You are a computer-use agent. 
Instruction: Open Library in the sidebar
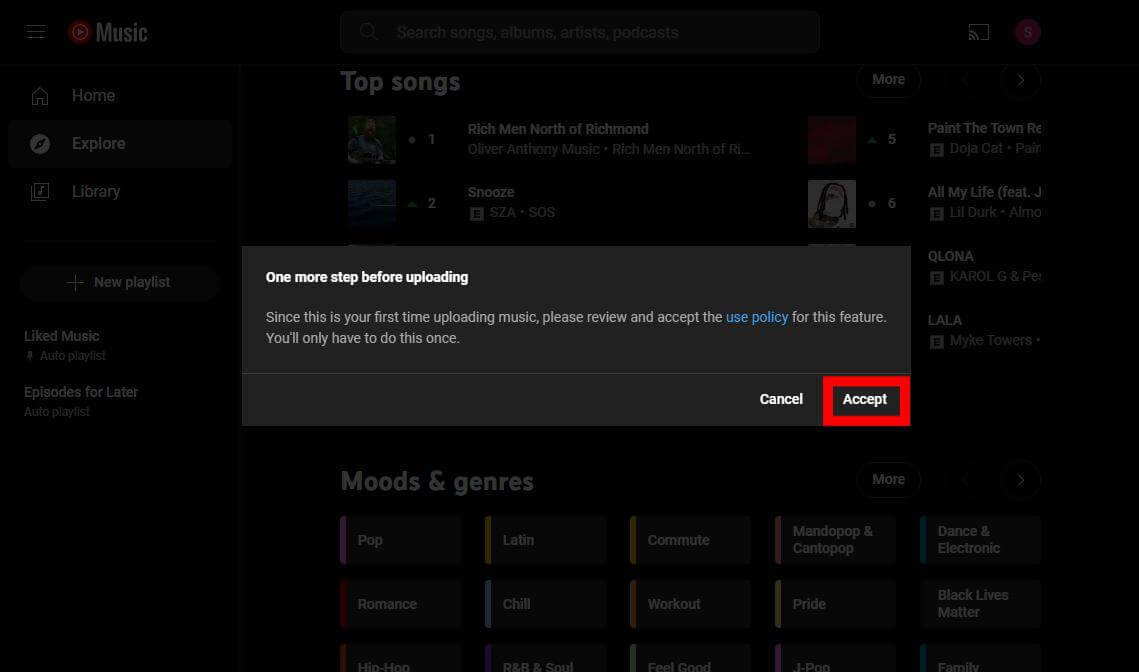tap(120, 192)
